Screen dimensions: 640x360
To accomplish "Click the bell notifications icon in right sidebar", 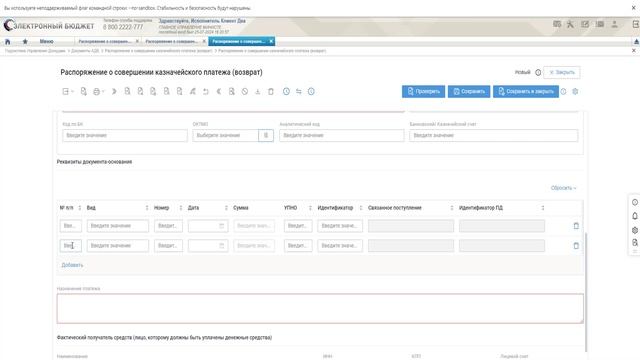I will click(635, 216).
